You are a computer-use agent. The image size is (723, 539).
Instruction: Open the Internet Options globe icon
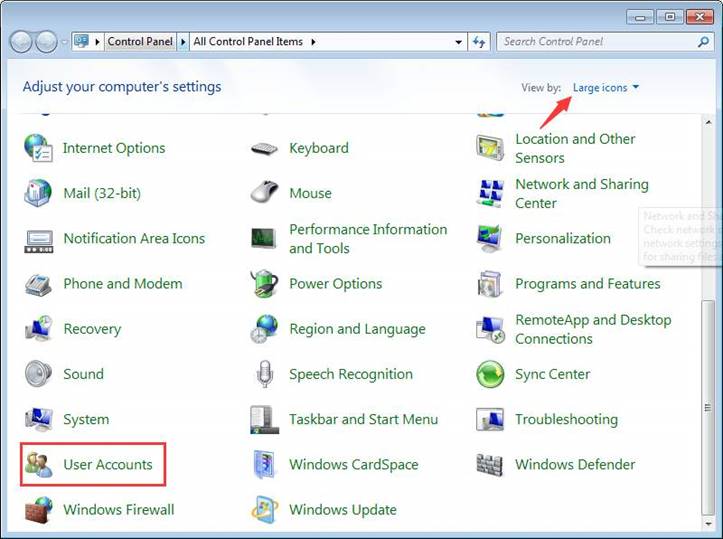[x=38, y=148]
